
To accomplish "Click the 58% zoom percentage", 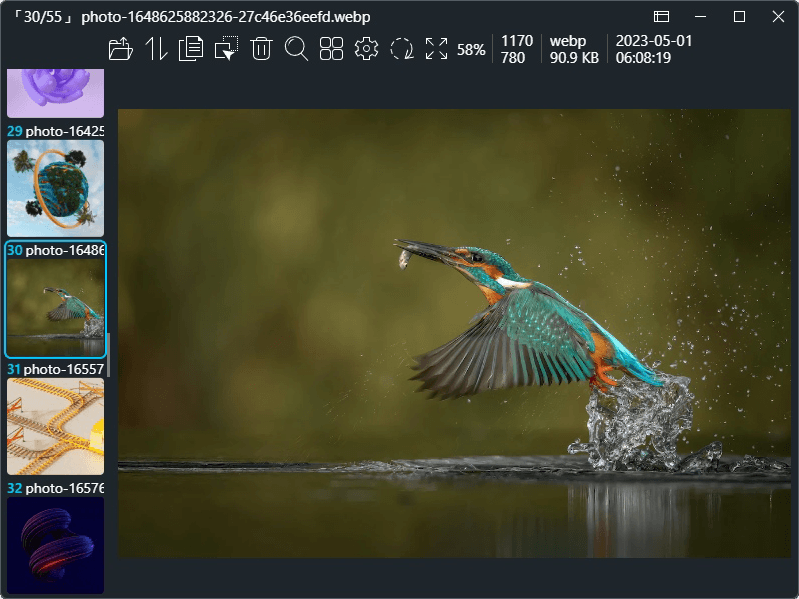I will (471, 49).
